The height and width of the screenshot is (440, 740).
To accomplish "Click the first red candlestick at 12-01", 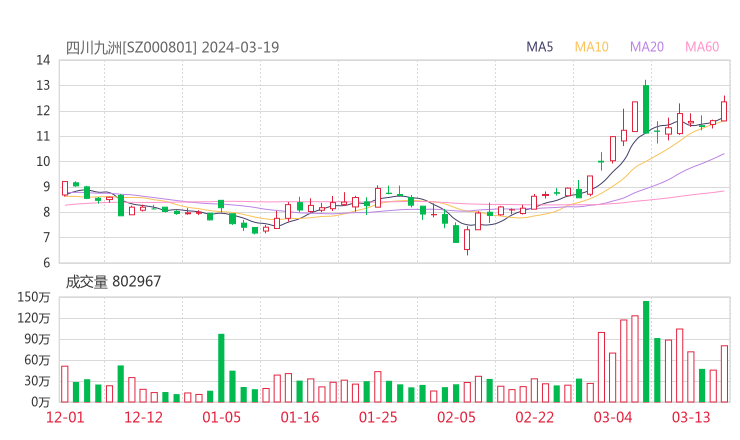I will [65, 188].
